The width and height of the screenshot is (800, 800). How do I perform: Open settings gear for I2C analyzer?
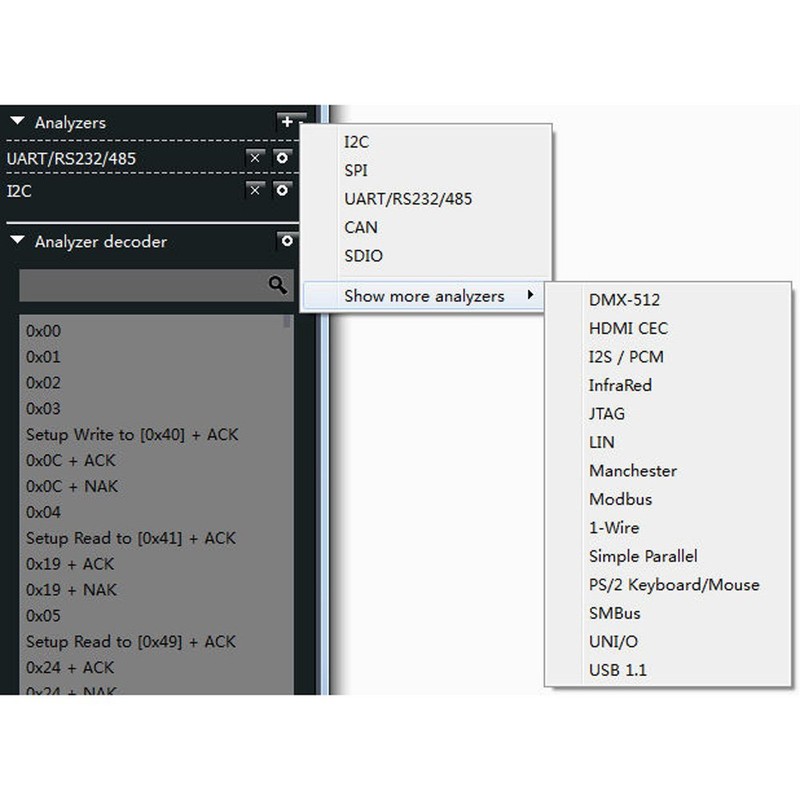point(282,190)
